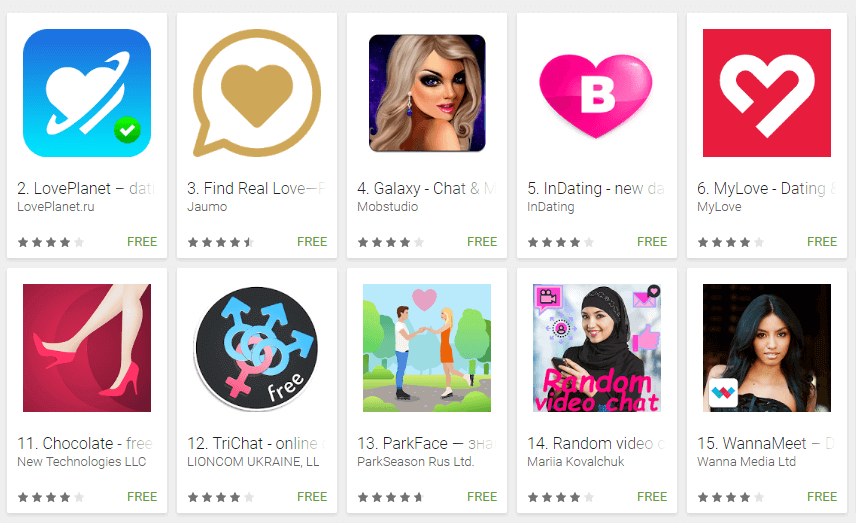Open the TriChat gender symbols icon
Image resolution: width=856 pixels, height=523 pixels.
(x=257, y=348)
